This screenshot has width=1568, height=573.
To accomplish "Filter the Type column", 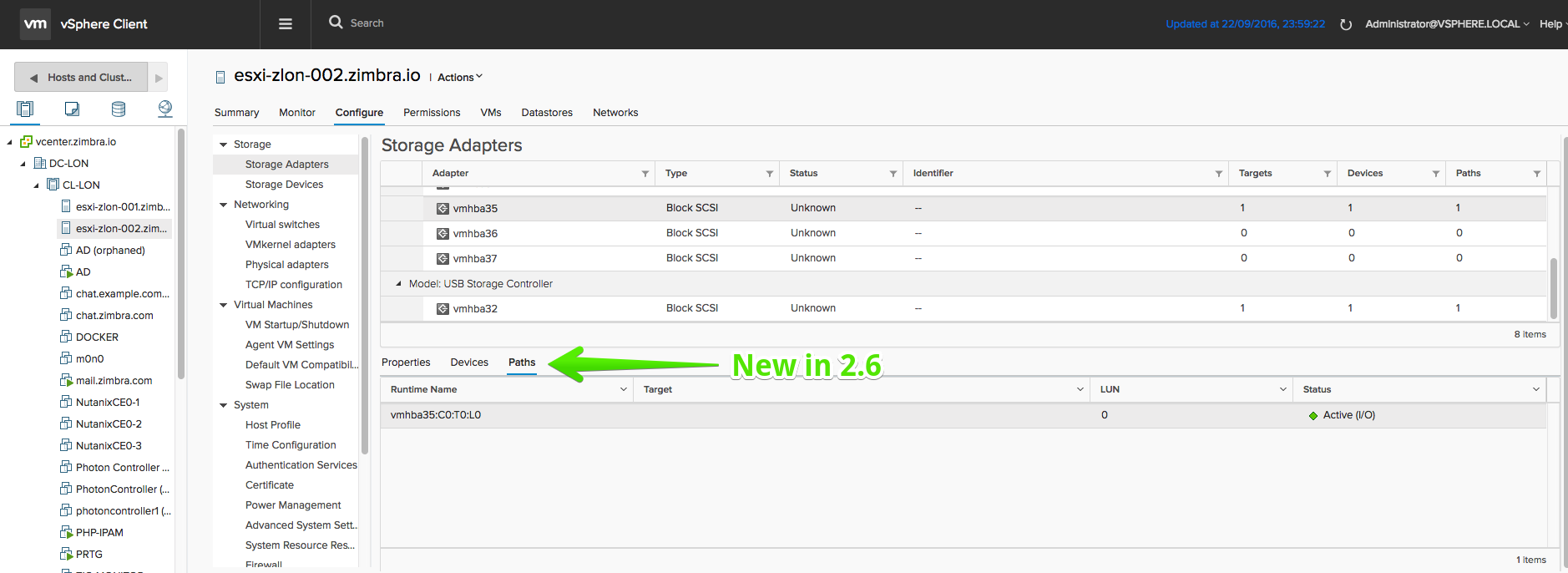I will tap(770, 174).
